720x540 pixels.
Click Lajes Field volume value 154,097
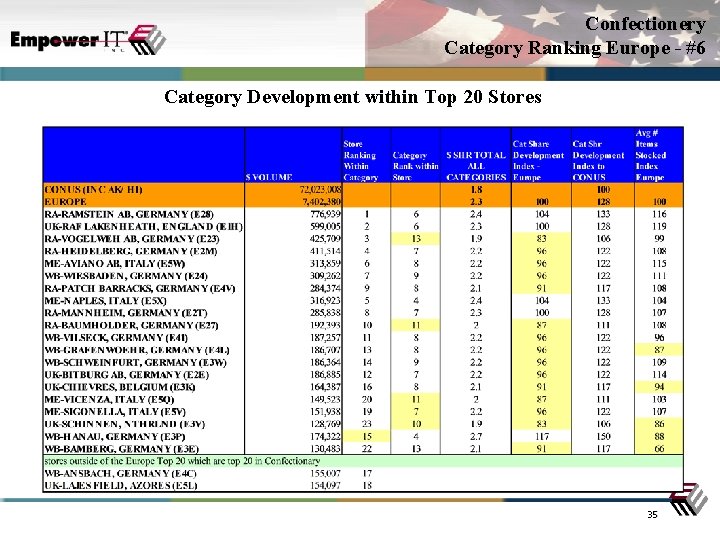tap(326, 486)
